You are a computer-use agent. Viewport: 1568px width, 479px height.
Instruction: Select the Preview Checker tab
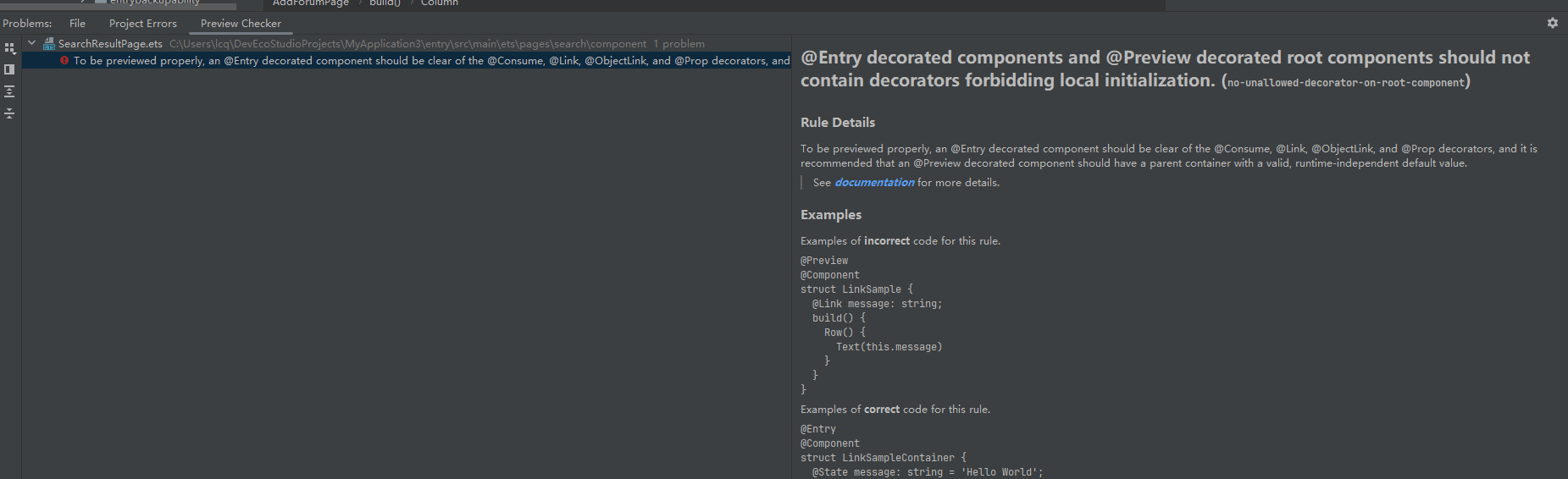point(241,23)
